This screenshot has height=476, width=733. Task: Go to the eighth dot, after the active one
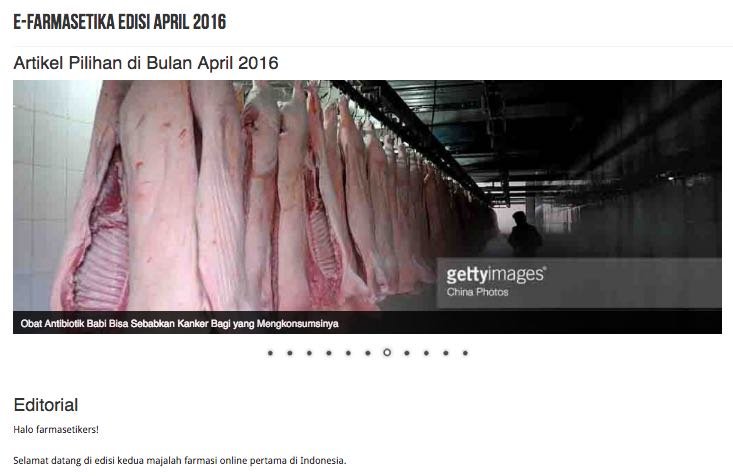pos(407,353)
